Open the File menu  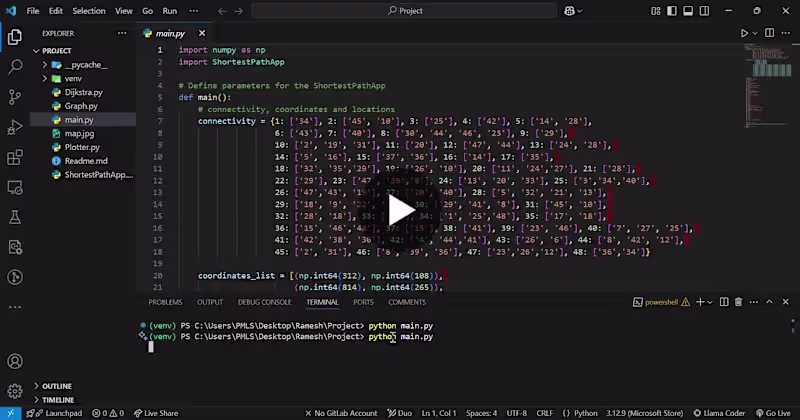(x=33, y=11)
